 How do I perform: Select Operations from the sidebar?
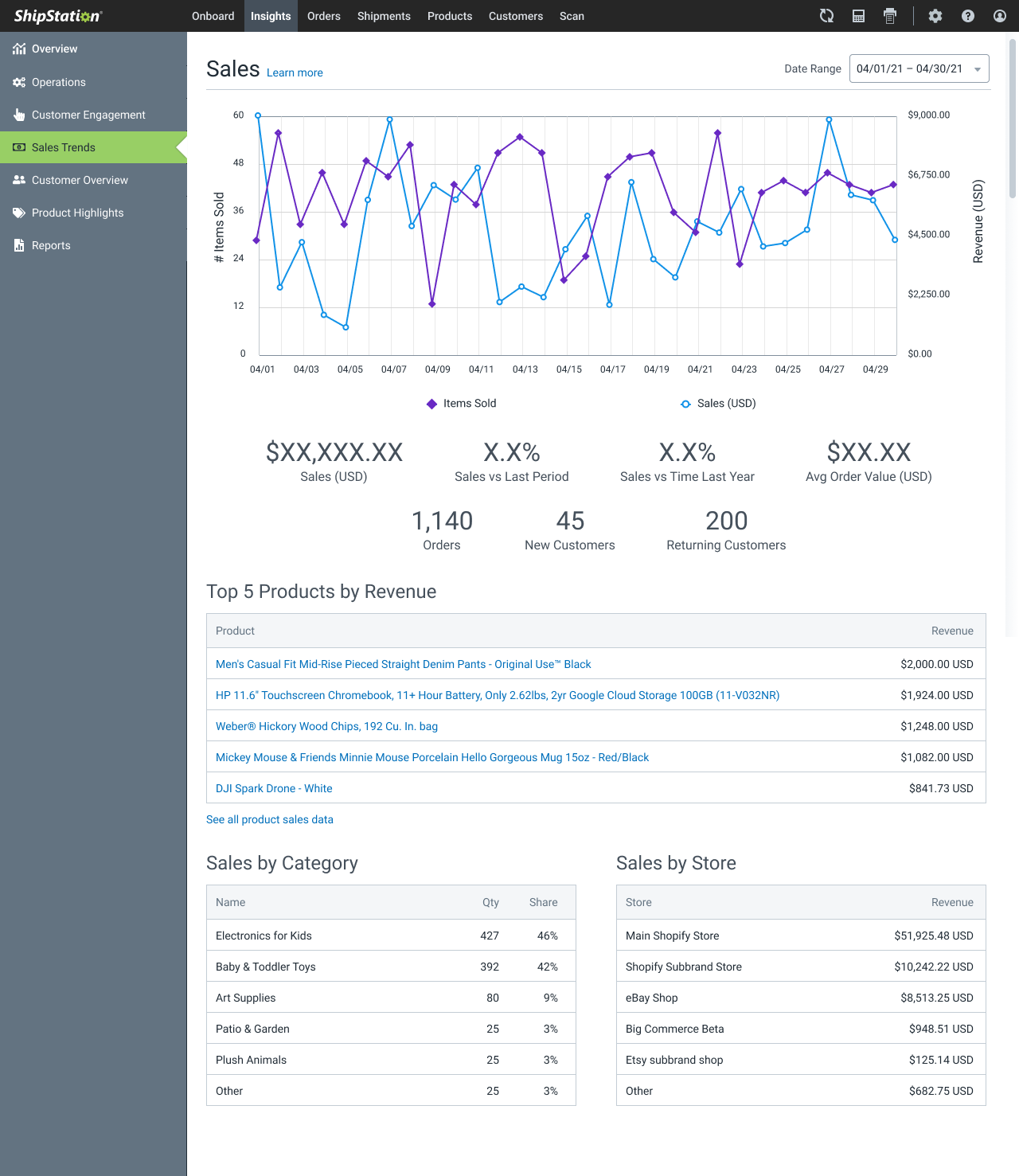[x=58, y=82]
